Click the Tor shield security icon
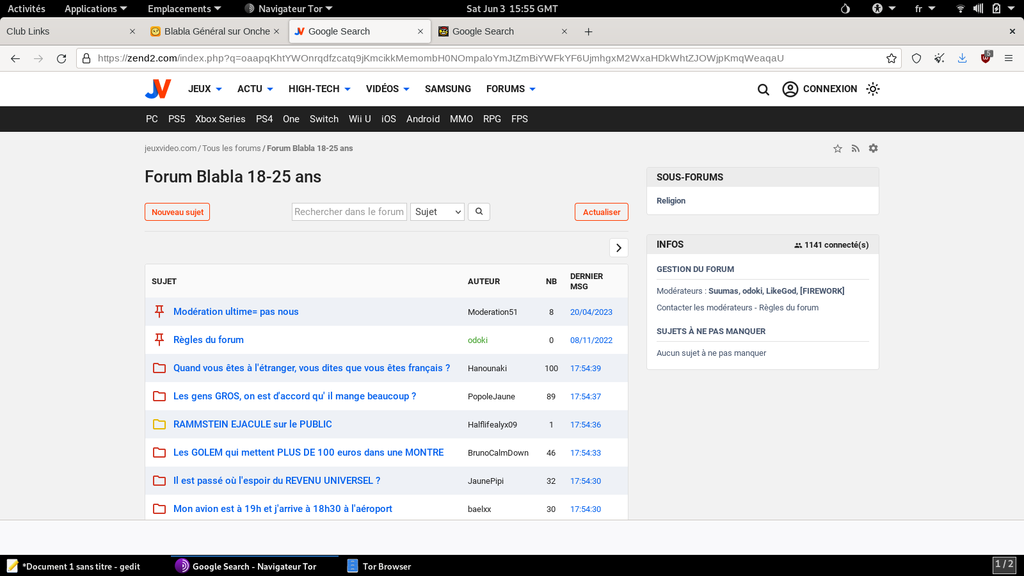 (916, 59)
